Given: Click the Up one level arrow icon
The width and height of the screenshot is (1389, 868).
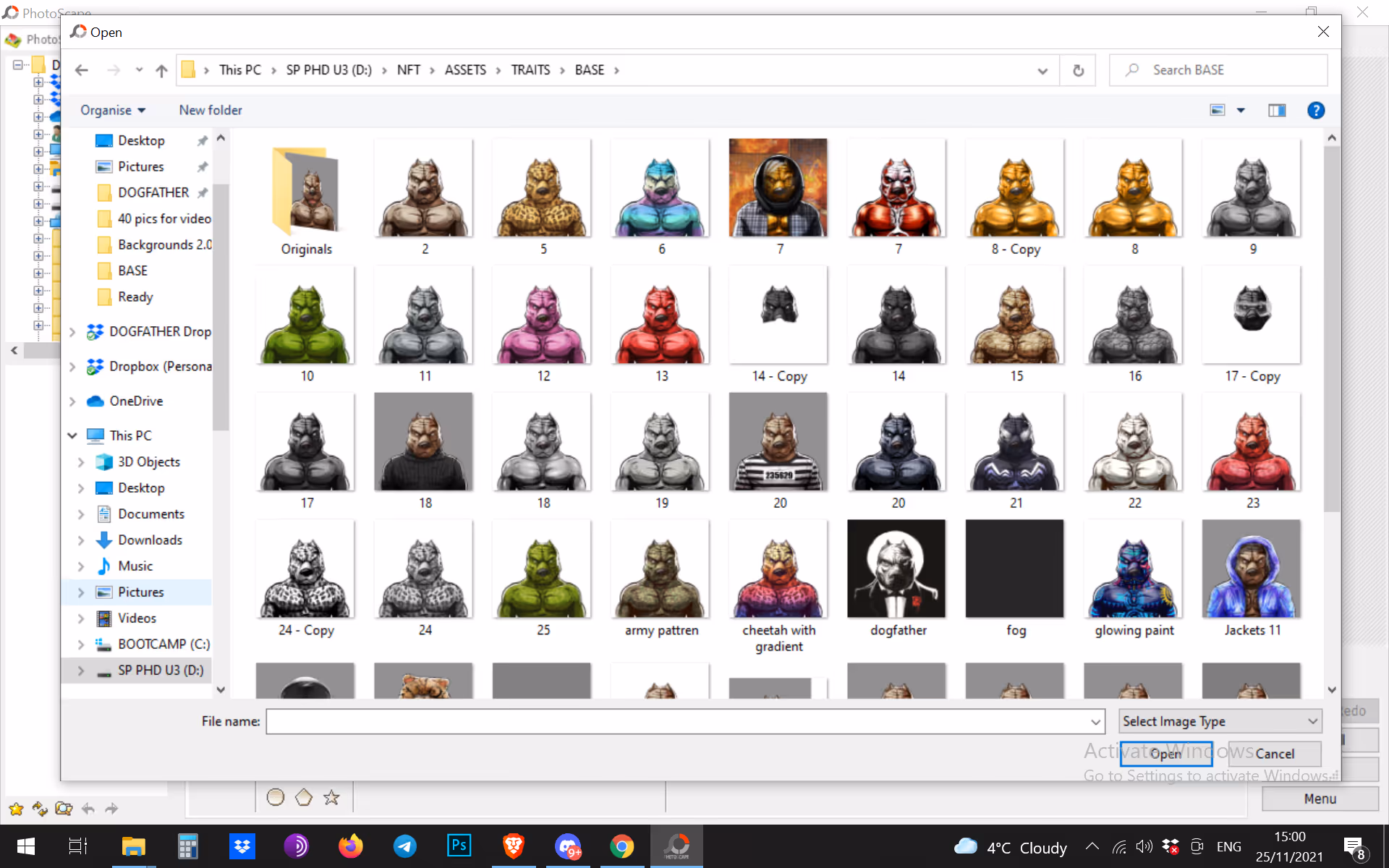Looking at the screenshot, I should click(161, 70).
